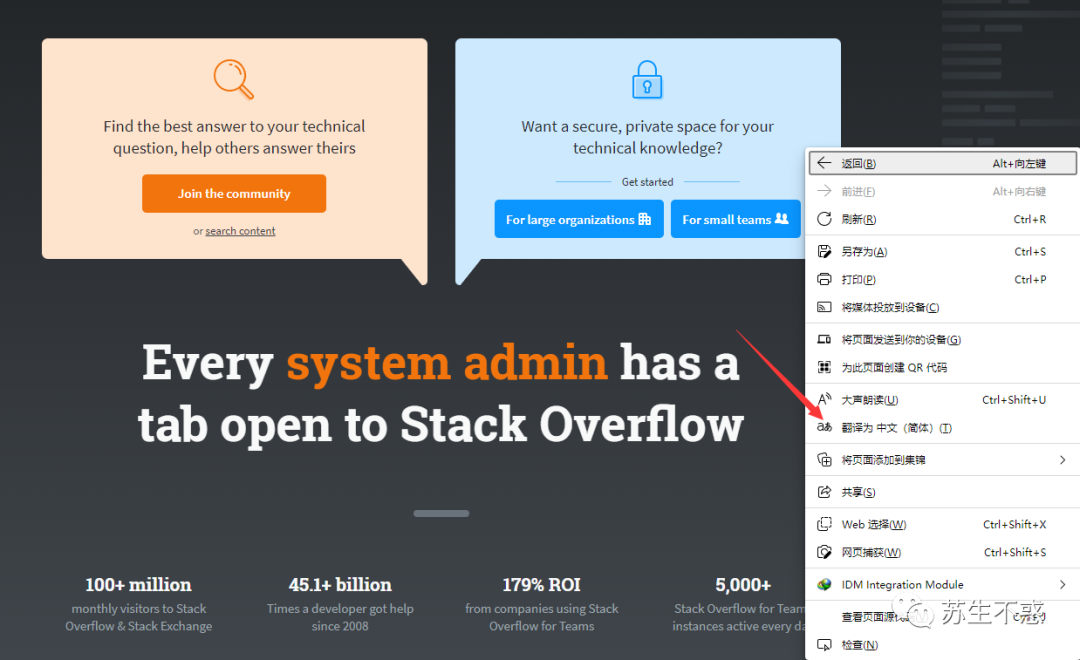Click the '100+ million' statistic
The height and width of the screenshot is (660, 1080).
pos(138,584)
